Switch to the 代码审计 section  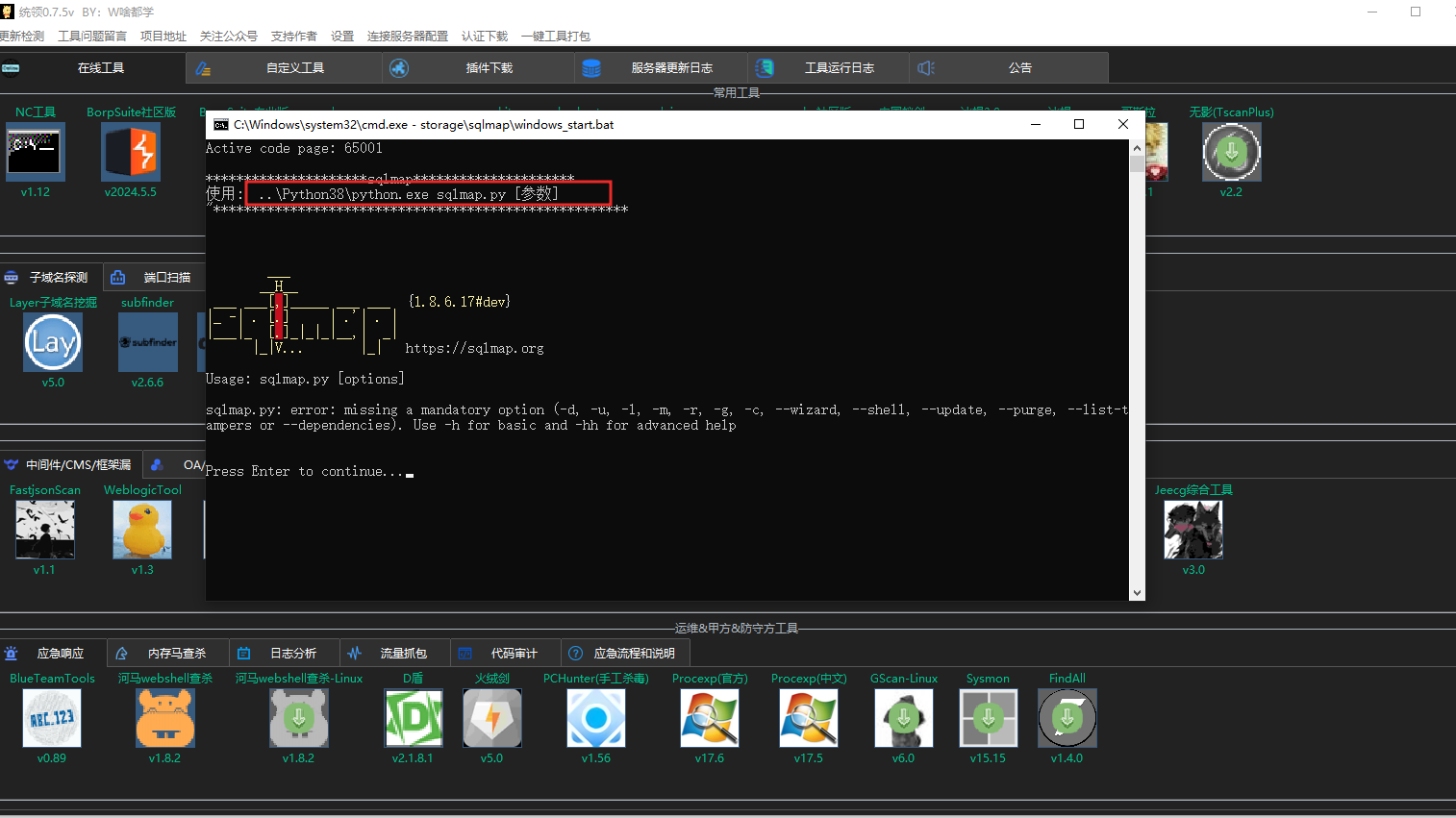coord(516,653)
